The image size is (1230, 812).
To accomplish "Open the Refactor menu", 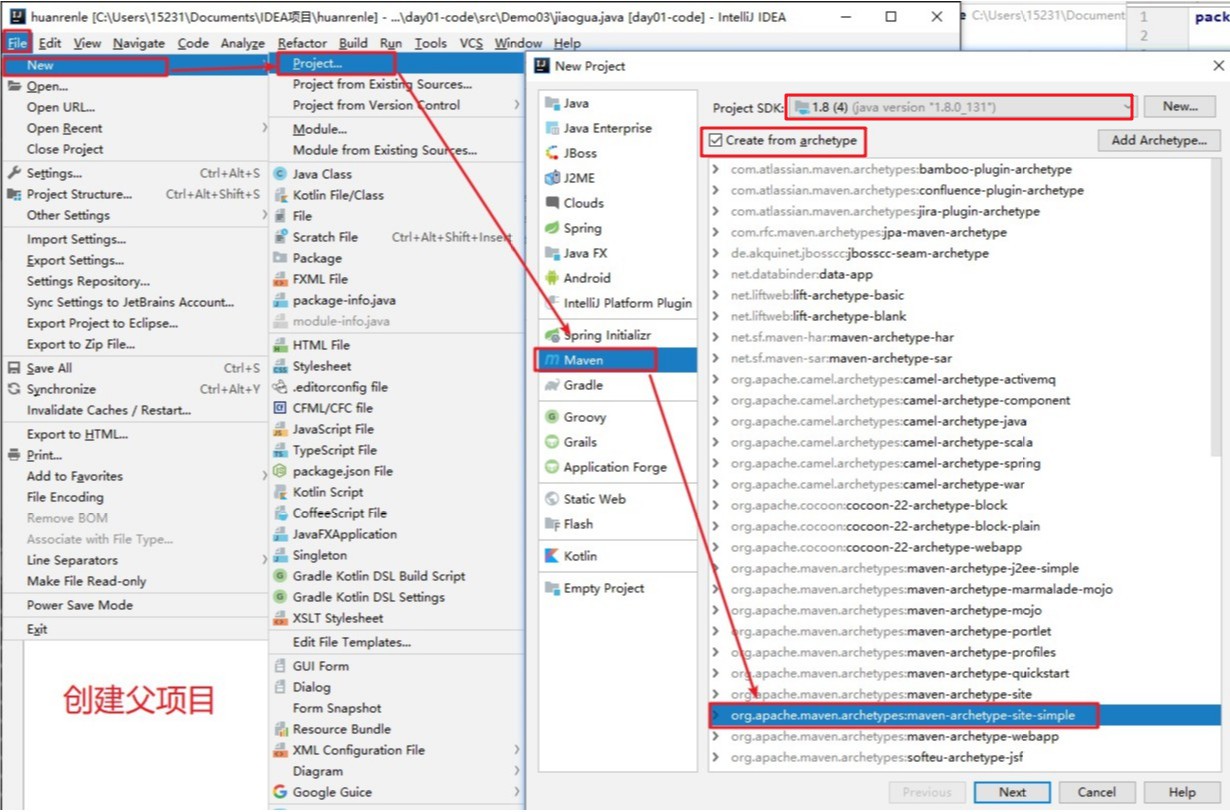I will [x=302, y=43].
